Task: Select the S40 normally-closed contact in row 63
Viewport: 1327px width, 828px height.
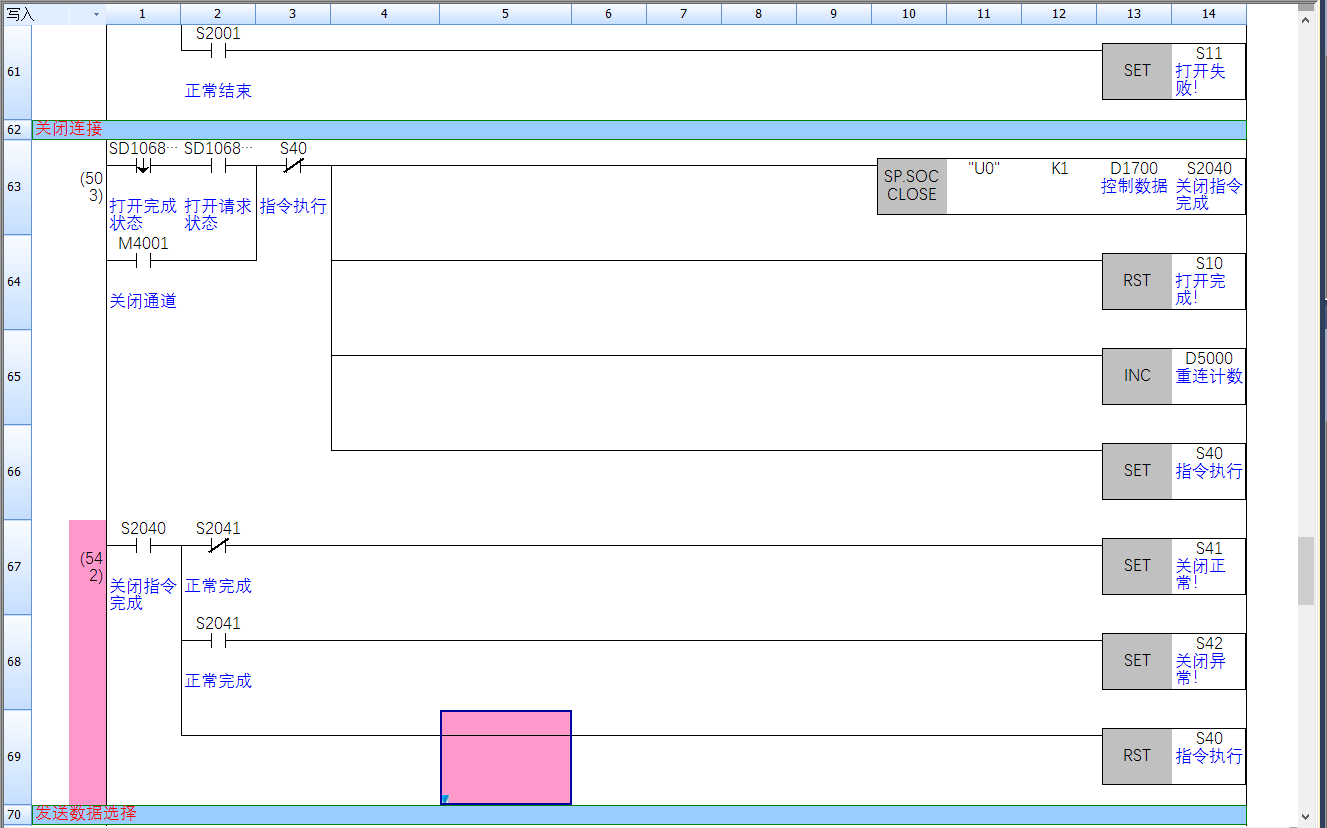Action: coord(293,166)
